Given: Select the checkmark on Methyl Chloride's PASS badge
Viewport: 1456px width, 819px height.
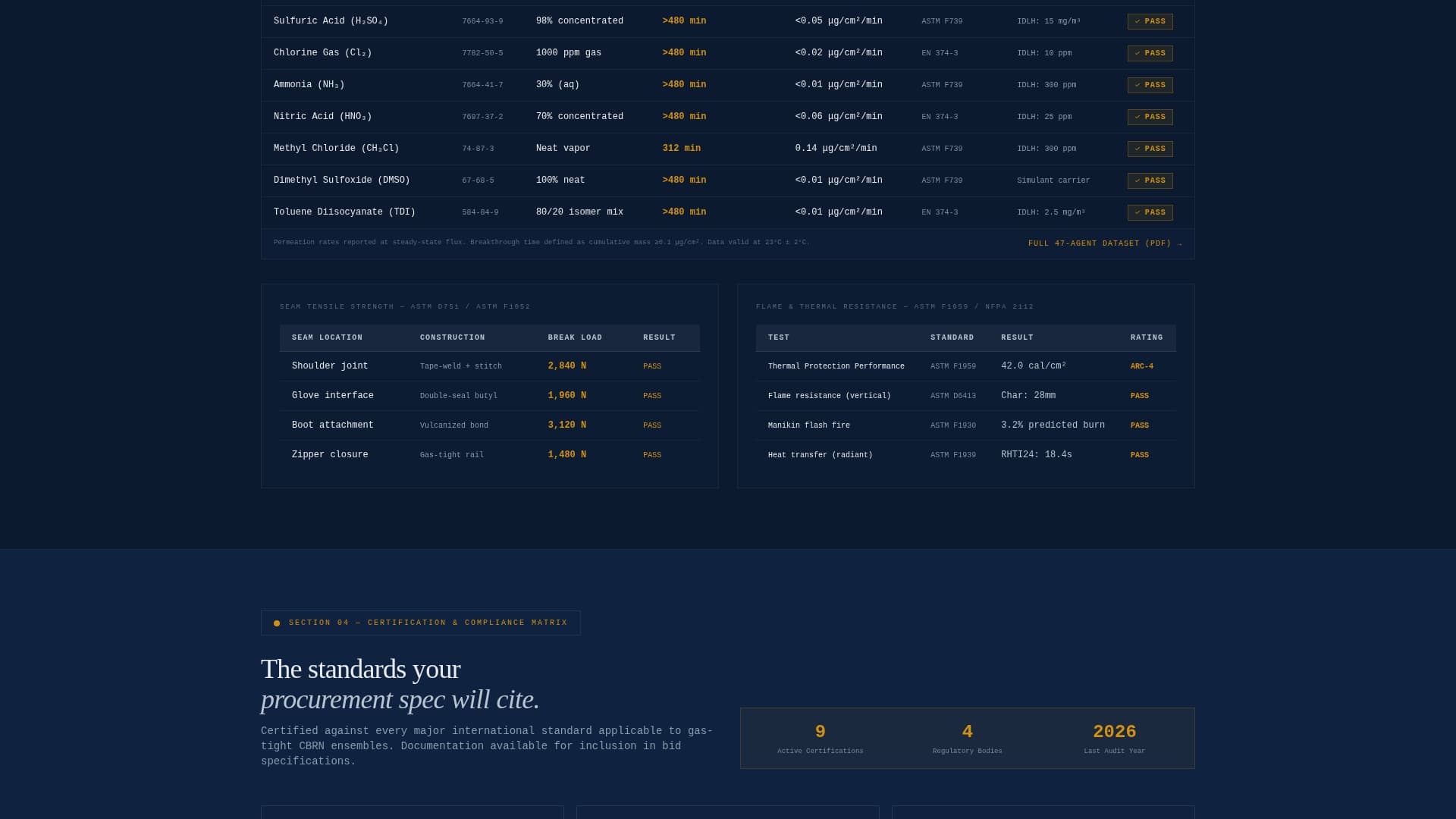Looking at the screenshot, I should click(1137, 149).
